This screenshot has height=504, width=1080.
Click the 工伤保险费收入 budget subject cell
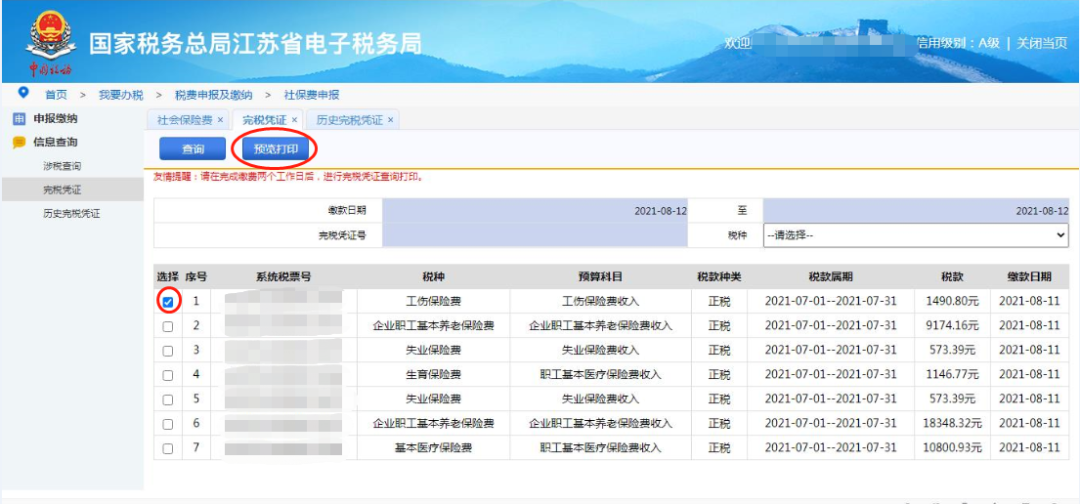(601, 302)
